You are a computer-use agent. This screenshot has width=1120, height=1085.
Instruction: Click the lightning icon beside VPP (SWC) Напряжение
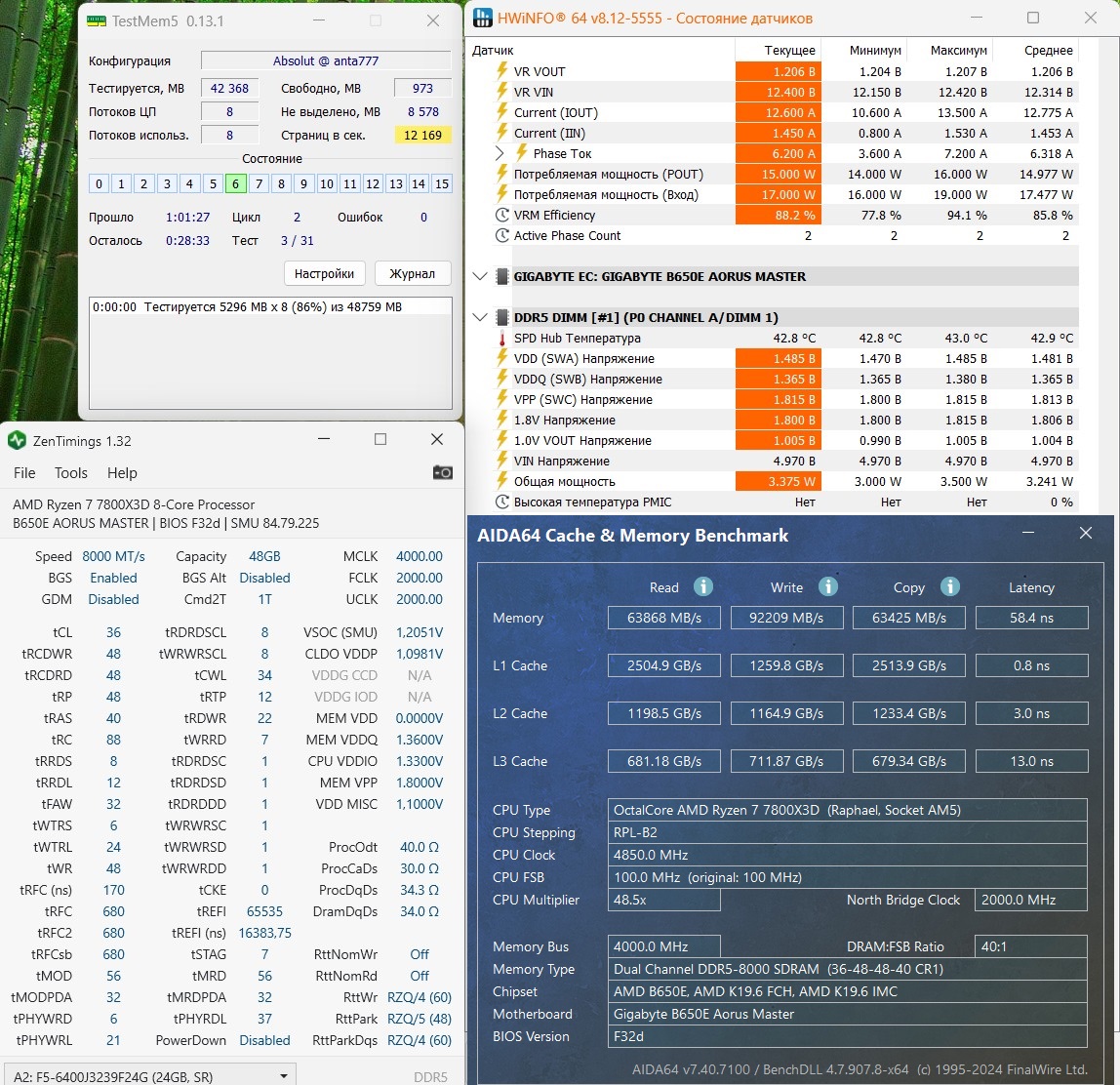[502, 399]
